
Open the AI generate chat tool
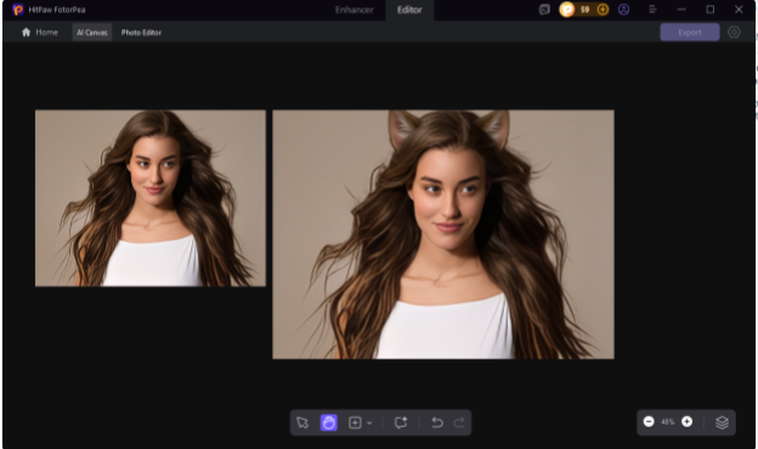pos(401,423)
